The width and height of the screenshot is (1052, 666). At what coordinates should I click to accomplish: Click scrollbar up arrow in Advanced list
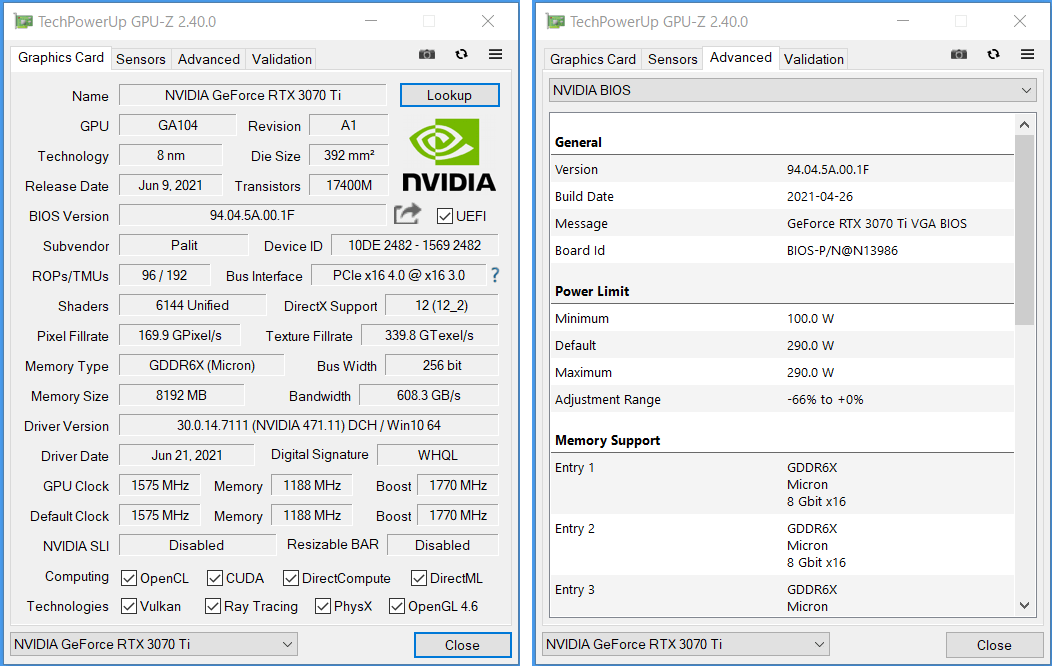[x=1024, y=125]
